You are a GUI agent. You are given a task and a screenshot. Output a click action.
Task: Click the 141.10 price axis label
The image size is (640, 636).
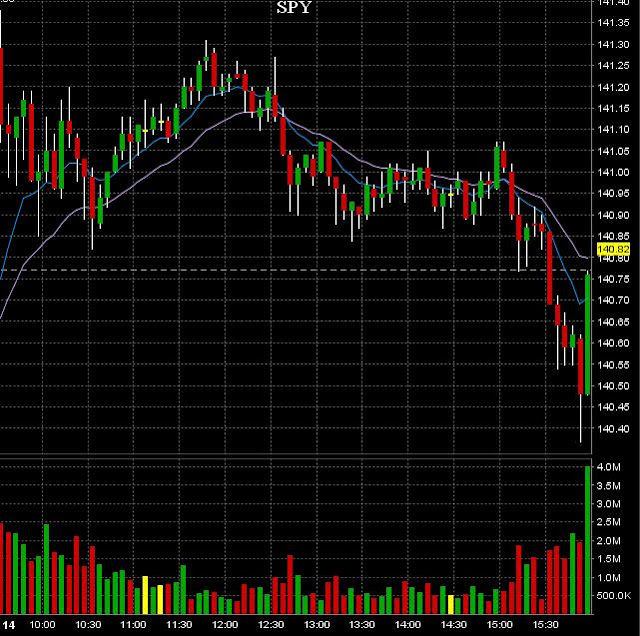coord(613,129)
